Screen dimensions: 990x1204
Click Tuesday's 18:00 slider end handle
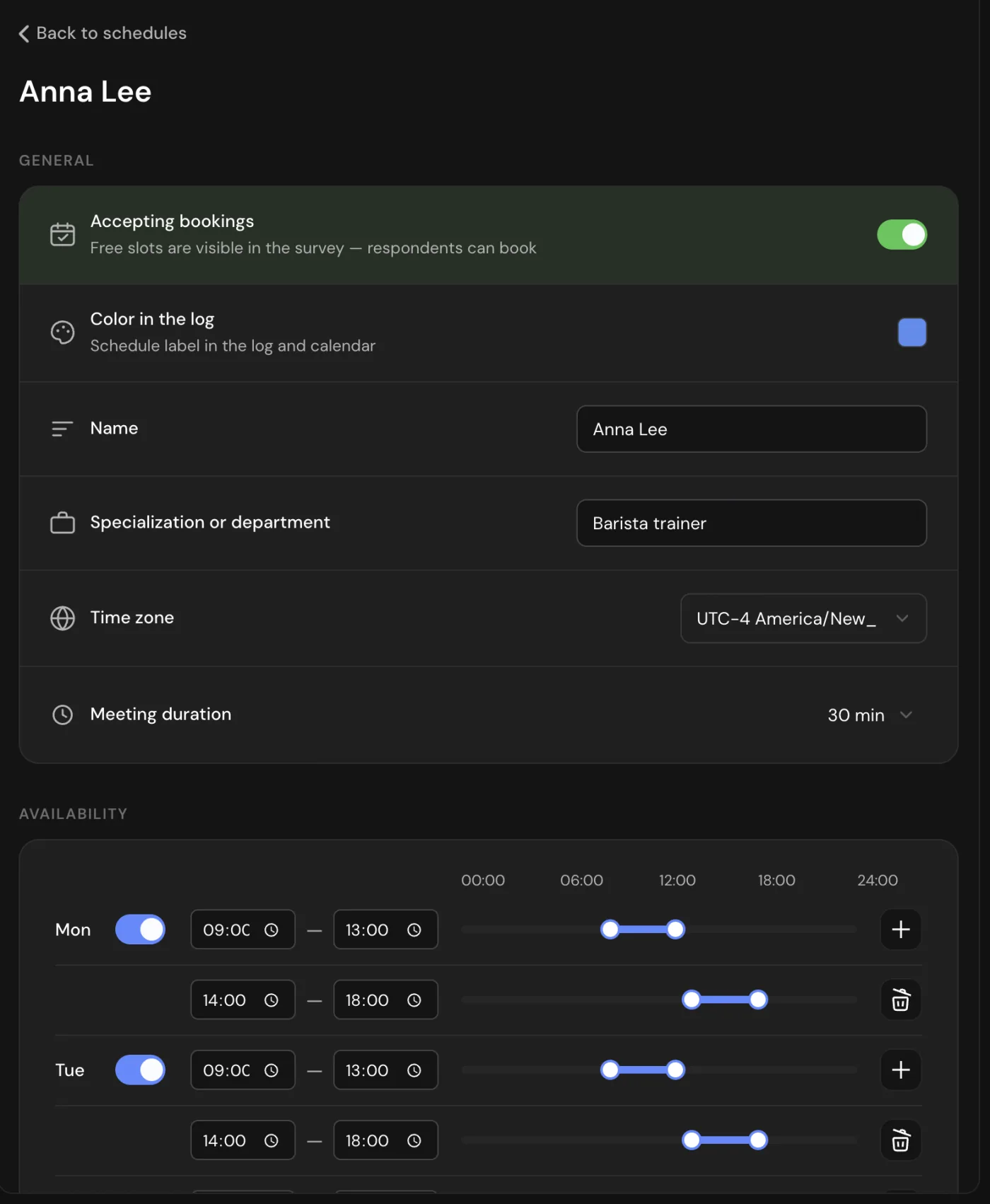click(758, 1140)
